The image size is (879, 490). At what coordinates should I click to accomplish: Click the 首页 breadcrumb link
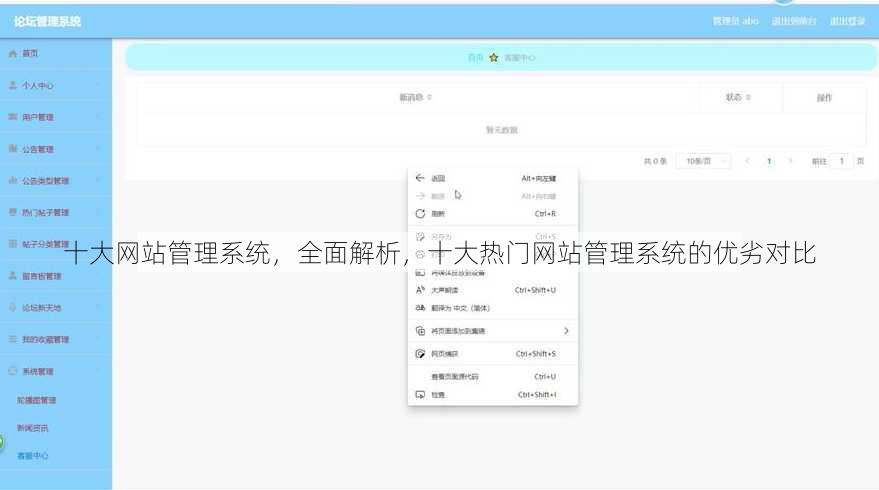pyautogui.click(x=475, y=58)
